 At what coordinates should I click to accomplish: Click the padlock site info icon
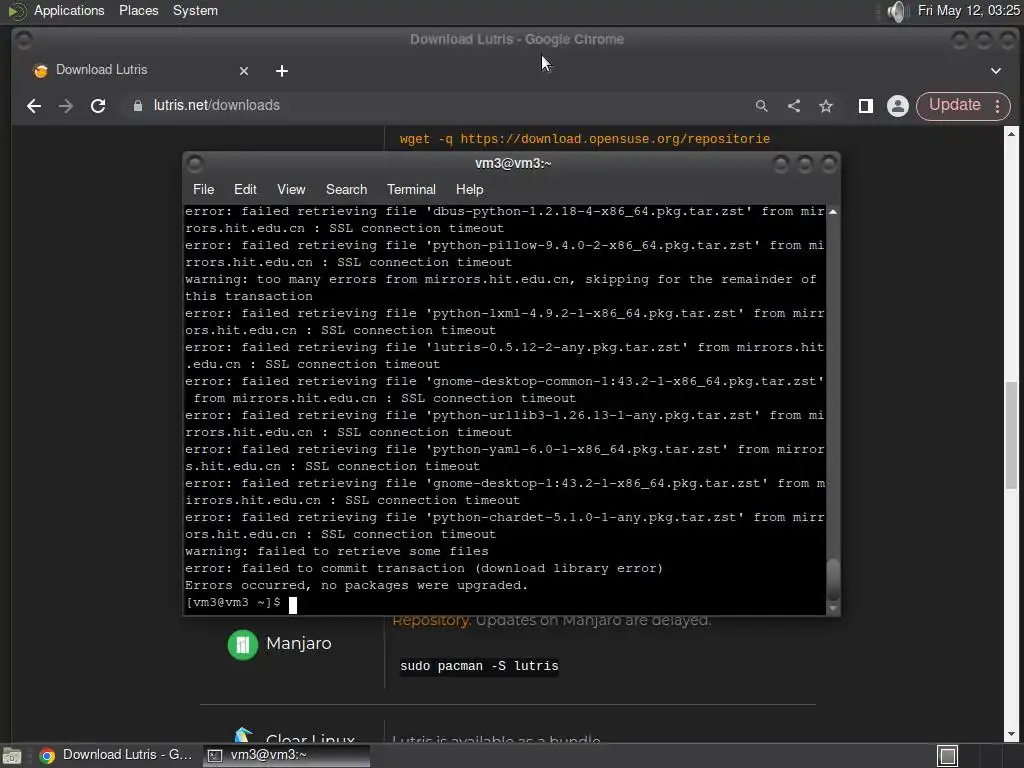coord(138,106)
